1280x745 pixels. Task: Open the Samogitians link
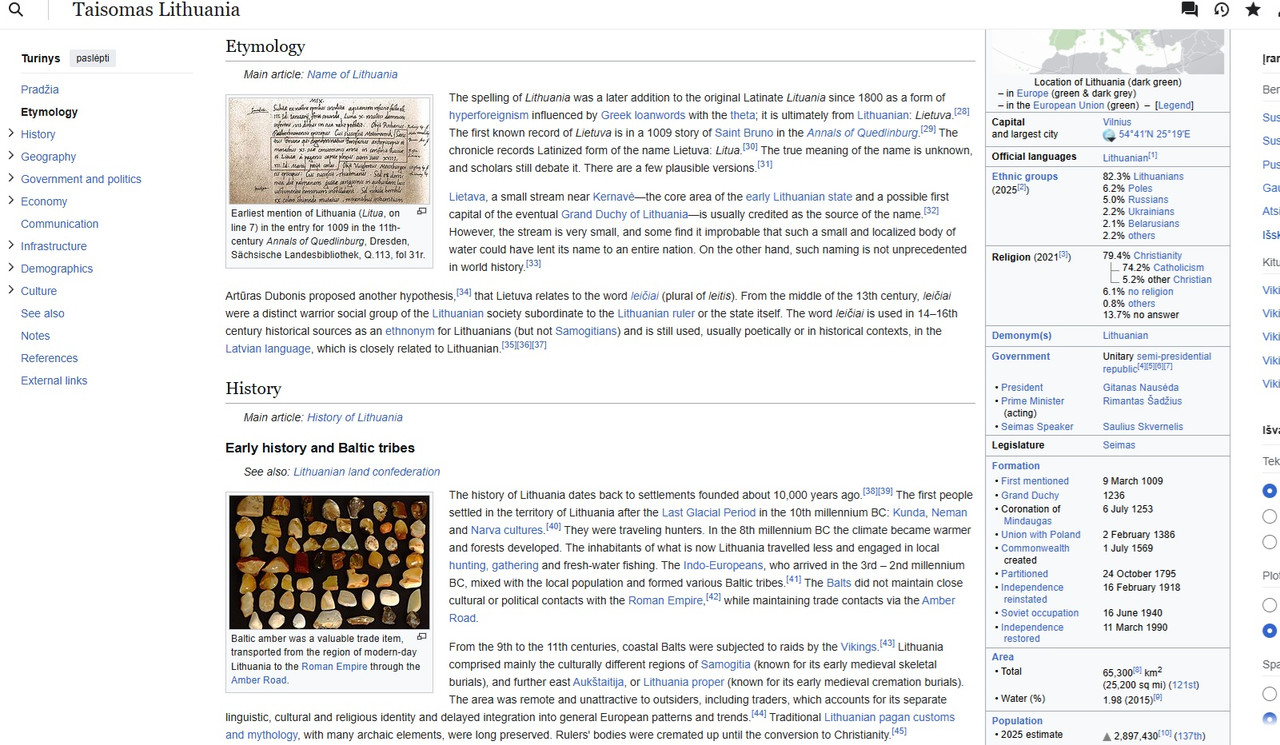coord(587,331)
